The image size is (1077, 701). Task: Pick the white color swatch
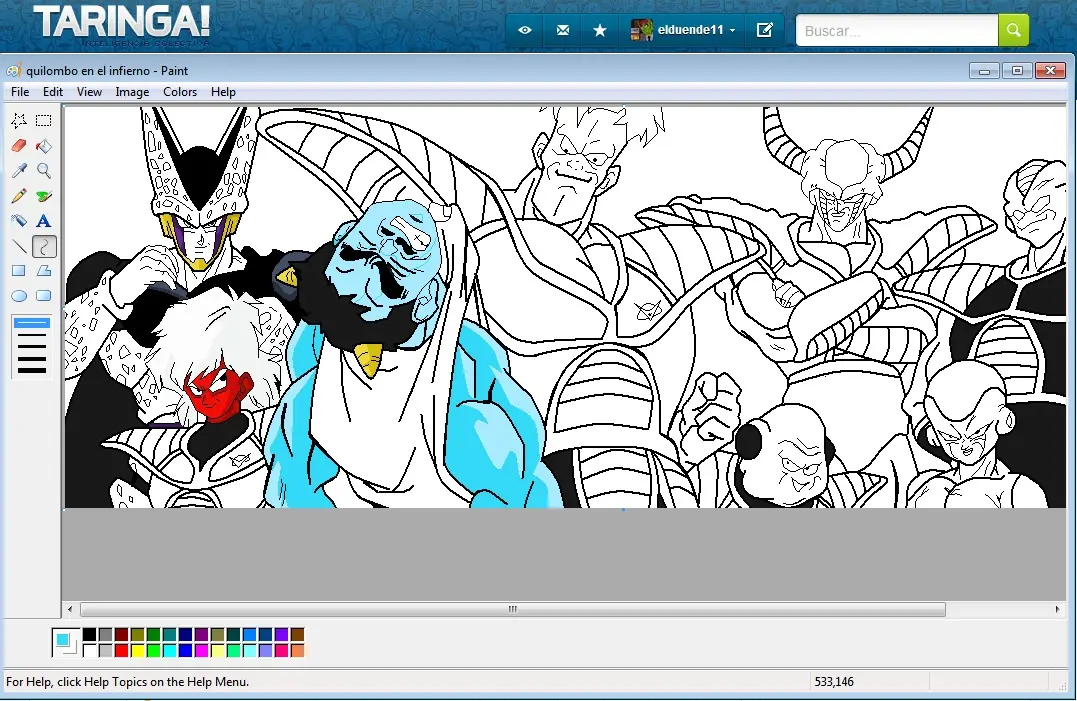click(x=89, y=650)
